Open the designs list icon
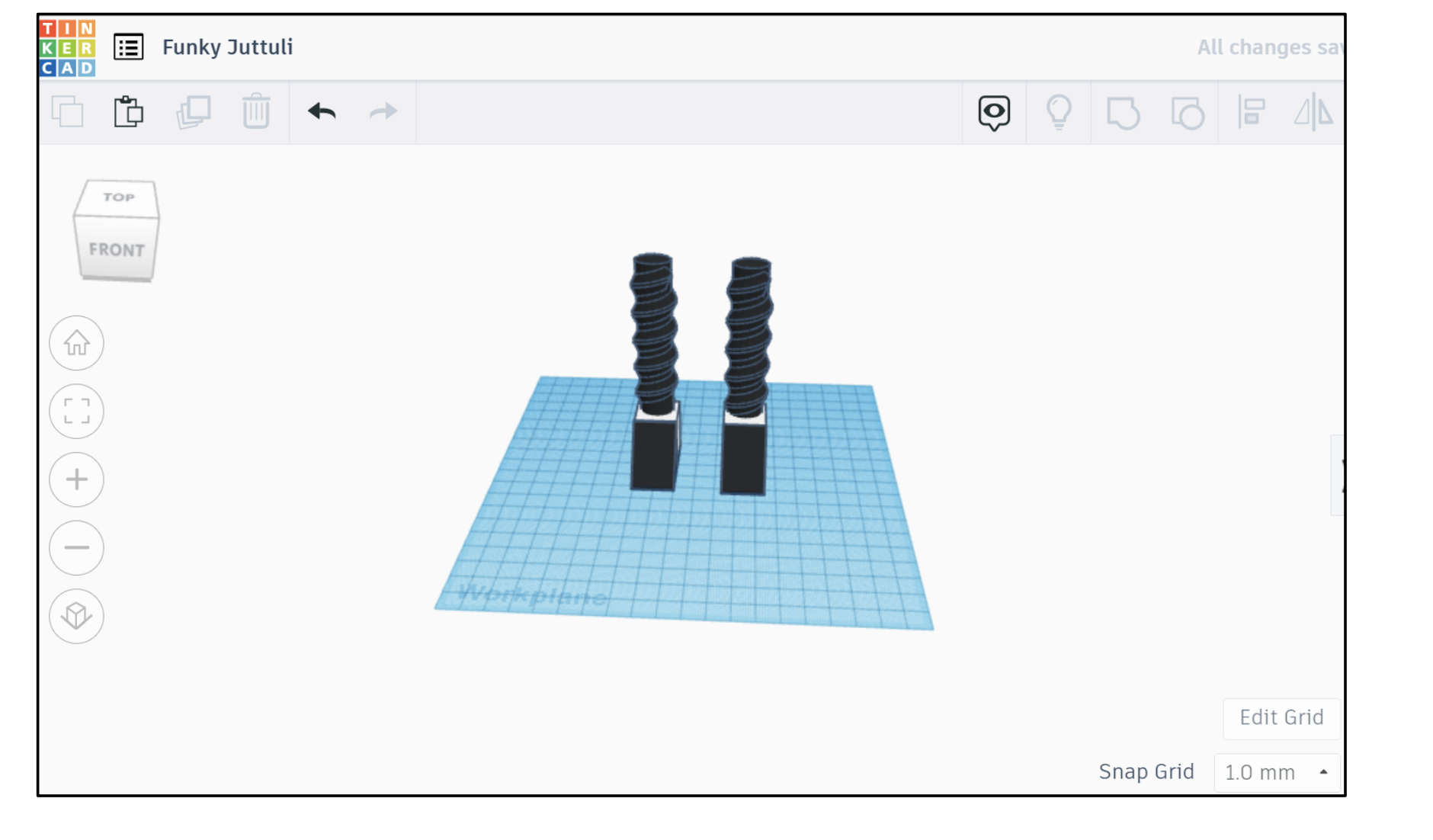Image resolution: width=1433 pixels, height=840 pixels. click(128, 47)
